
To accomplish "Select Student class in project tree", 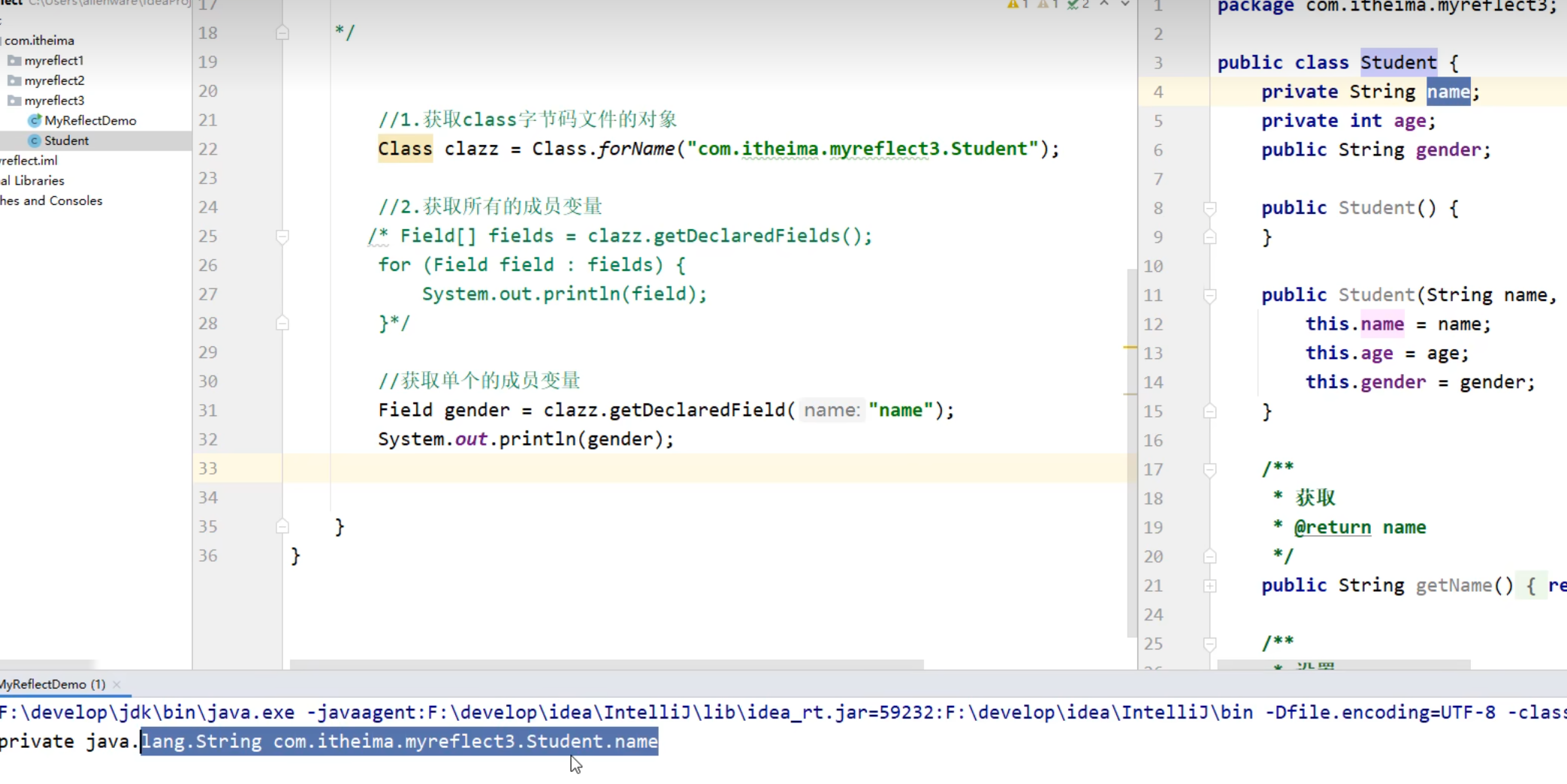I will tap(66, 140).
